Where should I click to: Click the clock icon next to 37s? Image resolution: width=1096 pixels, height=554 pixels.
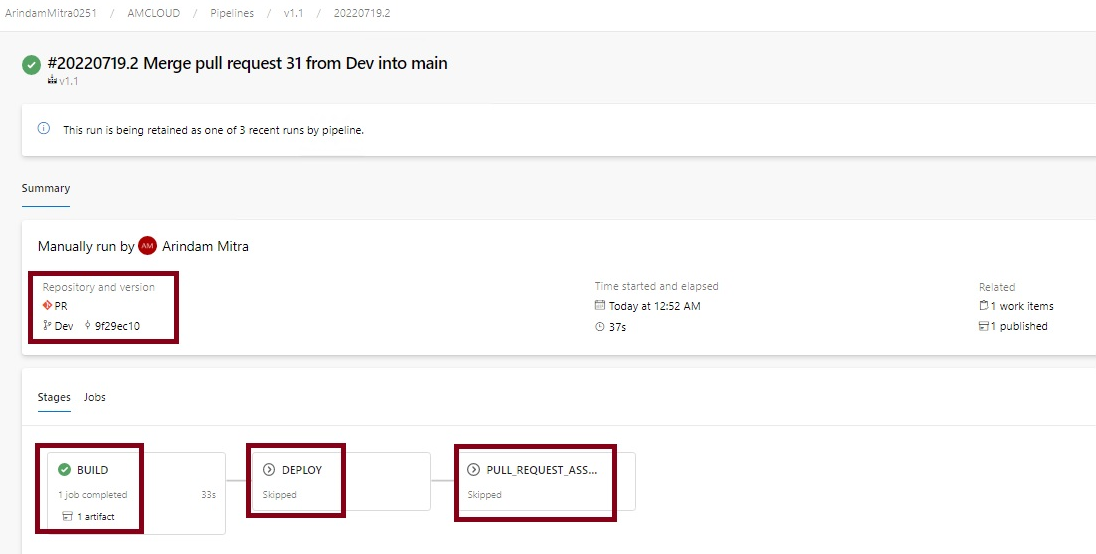point(600,326)
